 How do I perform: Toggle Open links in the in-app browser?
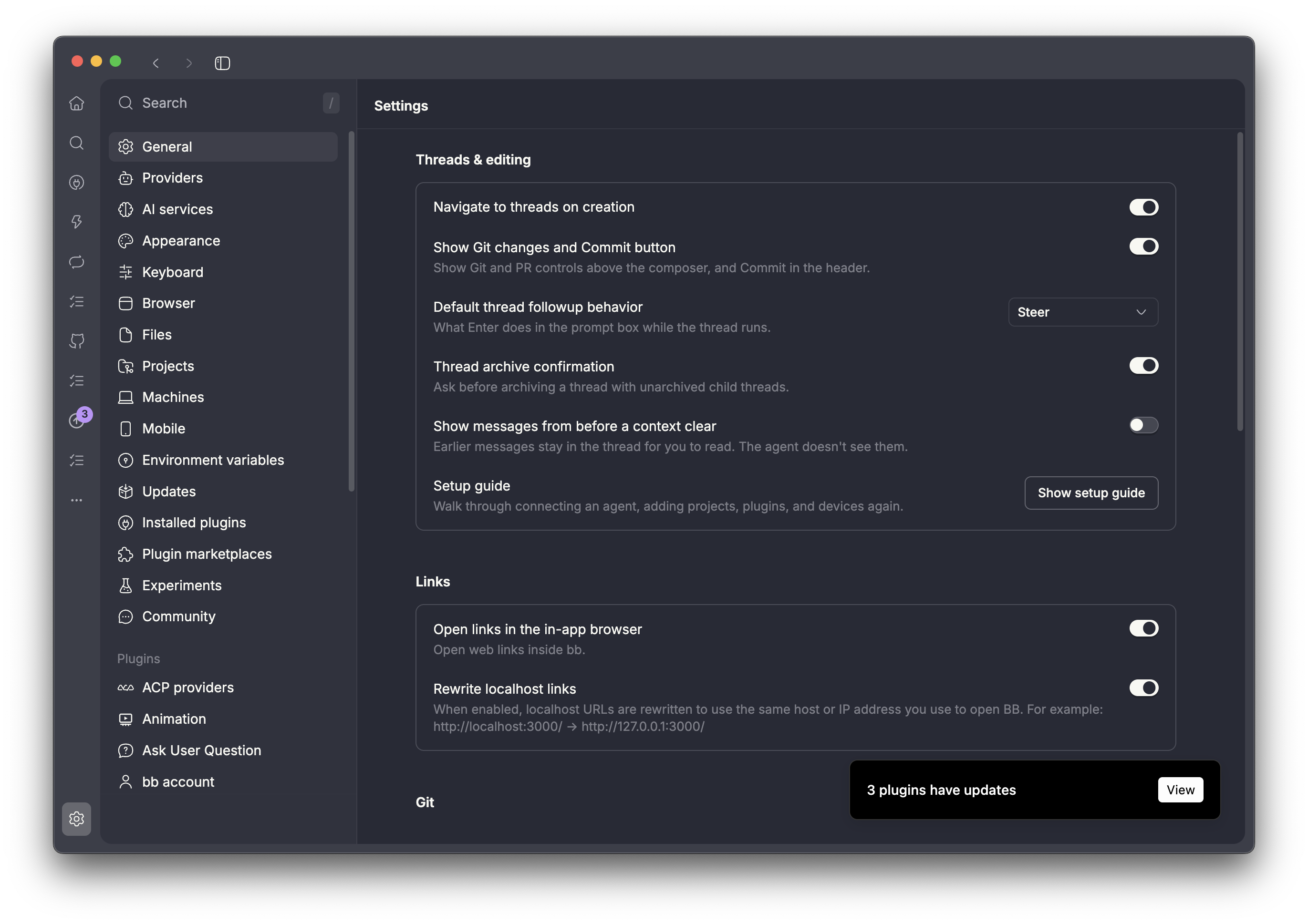coord(1144,628)
